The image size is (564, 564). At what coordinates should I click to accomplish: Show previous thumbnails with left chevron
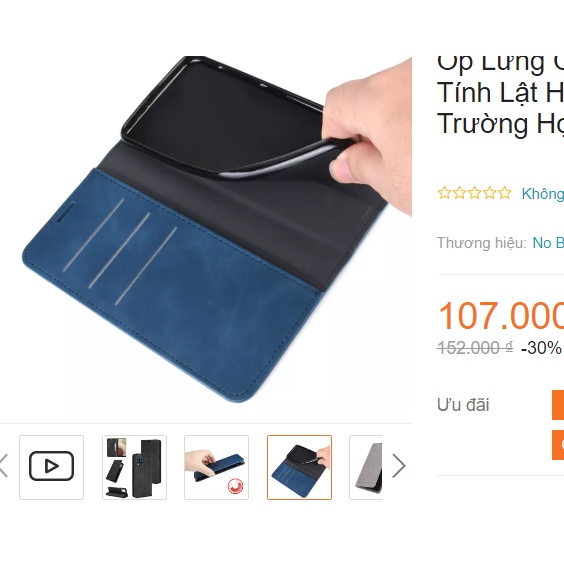point(4,466)
